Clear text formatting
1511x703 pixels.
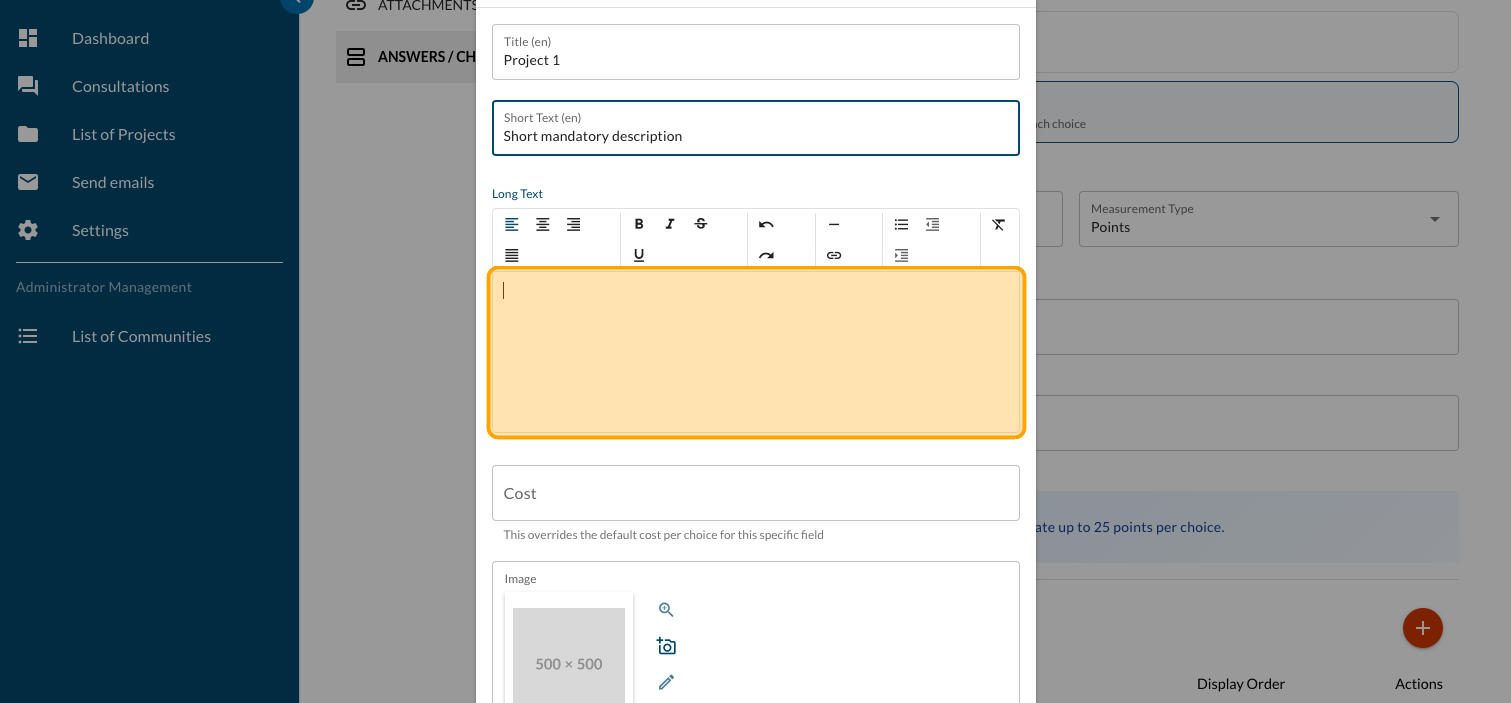pos(998,225)
